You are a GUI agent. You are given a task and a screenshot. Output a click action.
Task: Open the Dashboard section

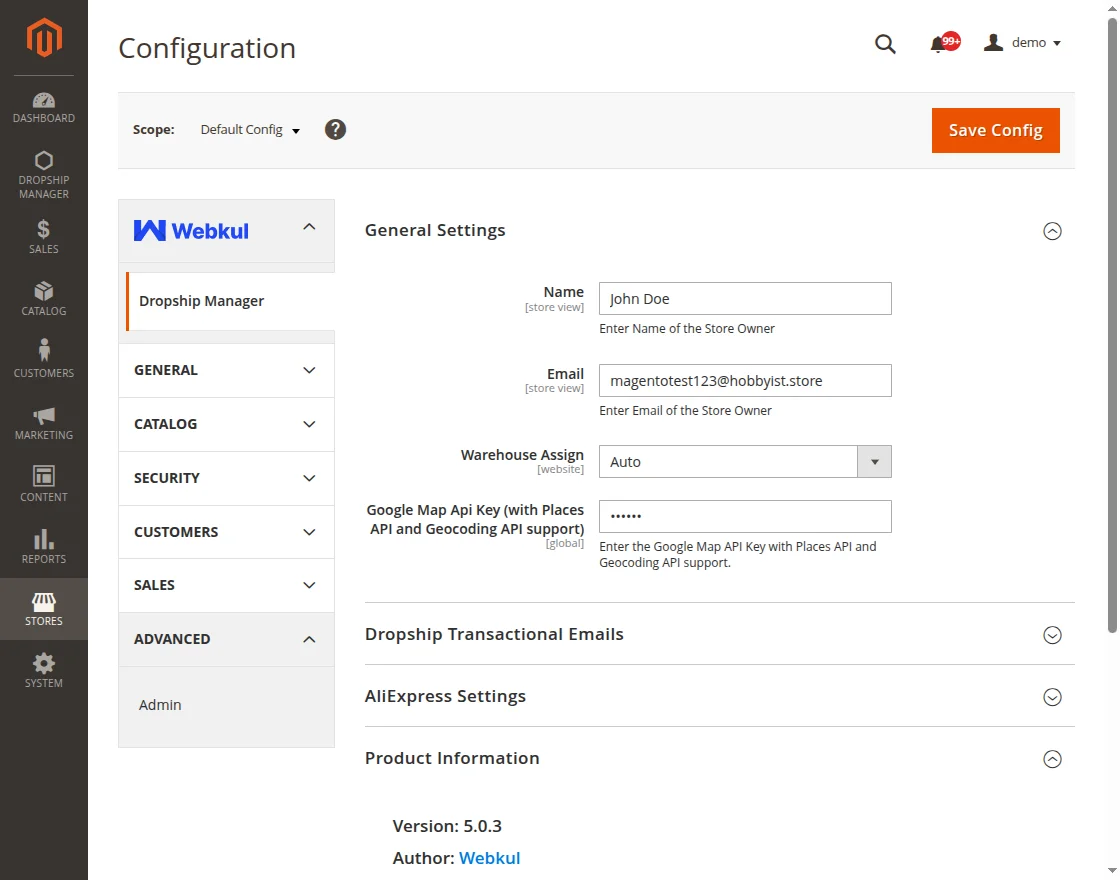coord(44,108)
